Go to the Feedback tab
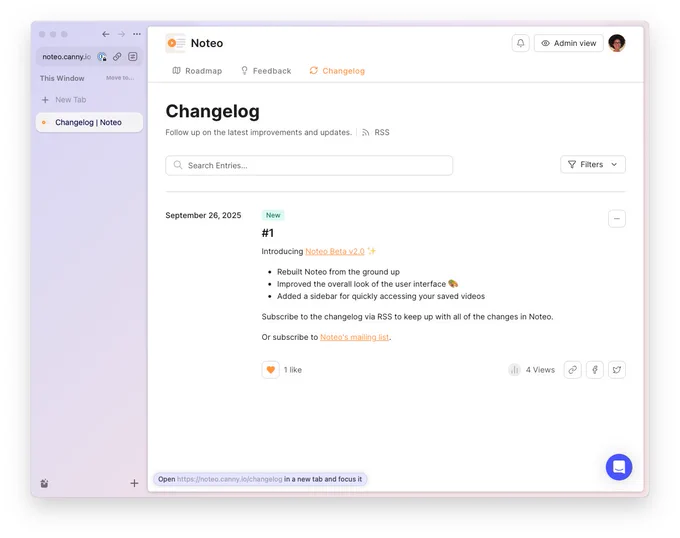The height and width of the screenshot is (538, 680). tap(266, 71)
